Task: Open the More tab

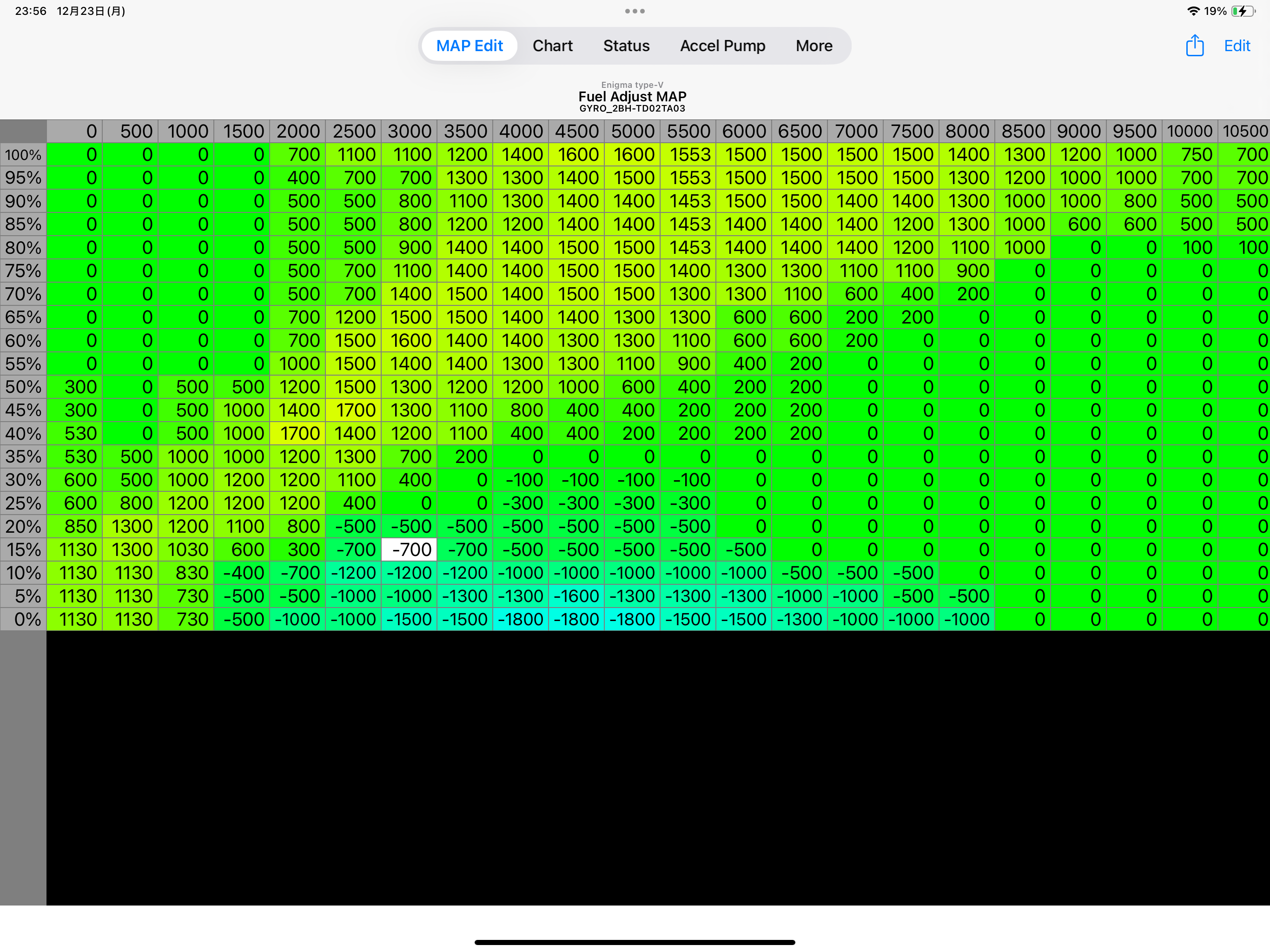Action: click(x=814, y=46)
